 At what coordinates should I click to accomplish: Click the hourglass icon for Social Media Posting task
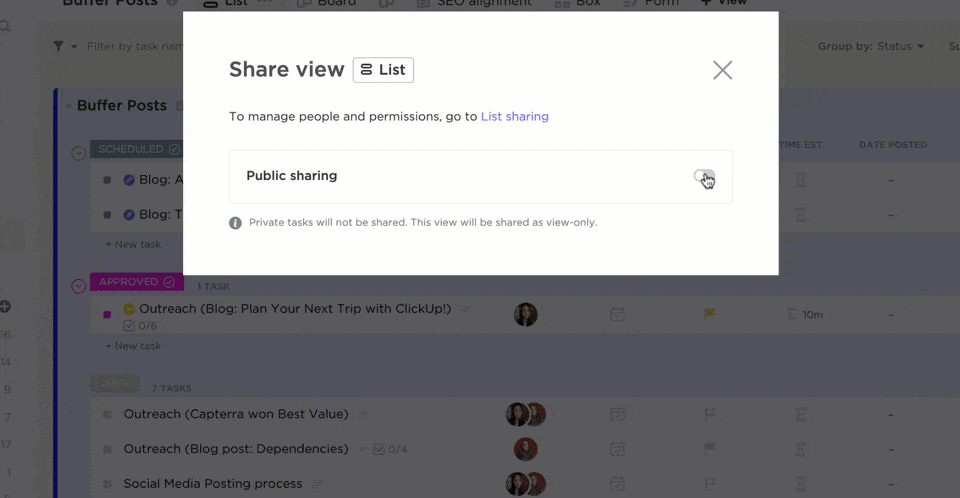coord(800,484)
